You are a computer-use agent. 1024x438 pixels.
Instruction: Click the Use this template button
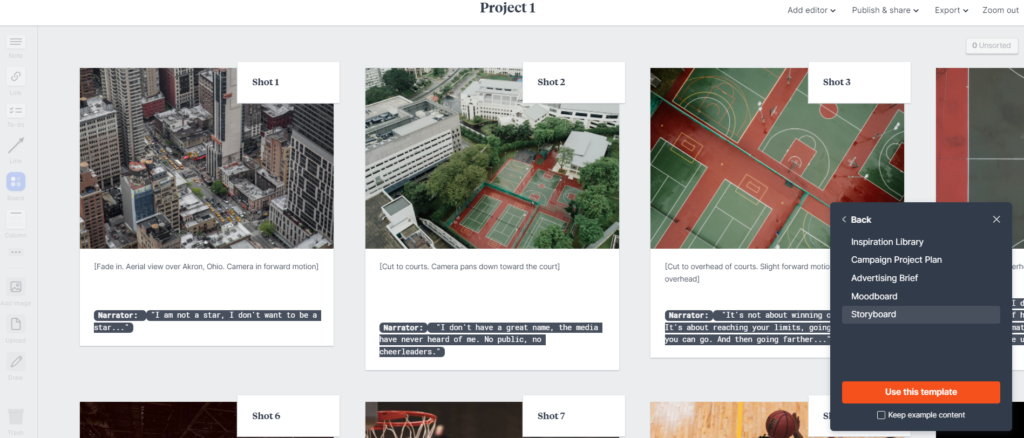click(x=920, y=391)
